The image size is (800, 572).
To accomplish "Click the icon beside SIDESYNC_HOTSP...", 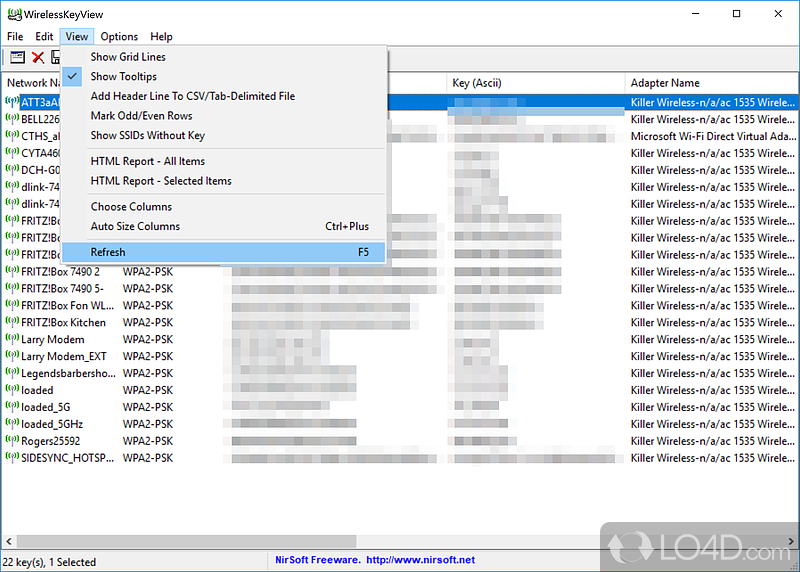I will click(x=12, y=457).
